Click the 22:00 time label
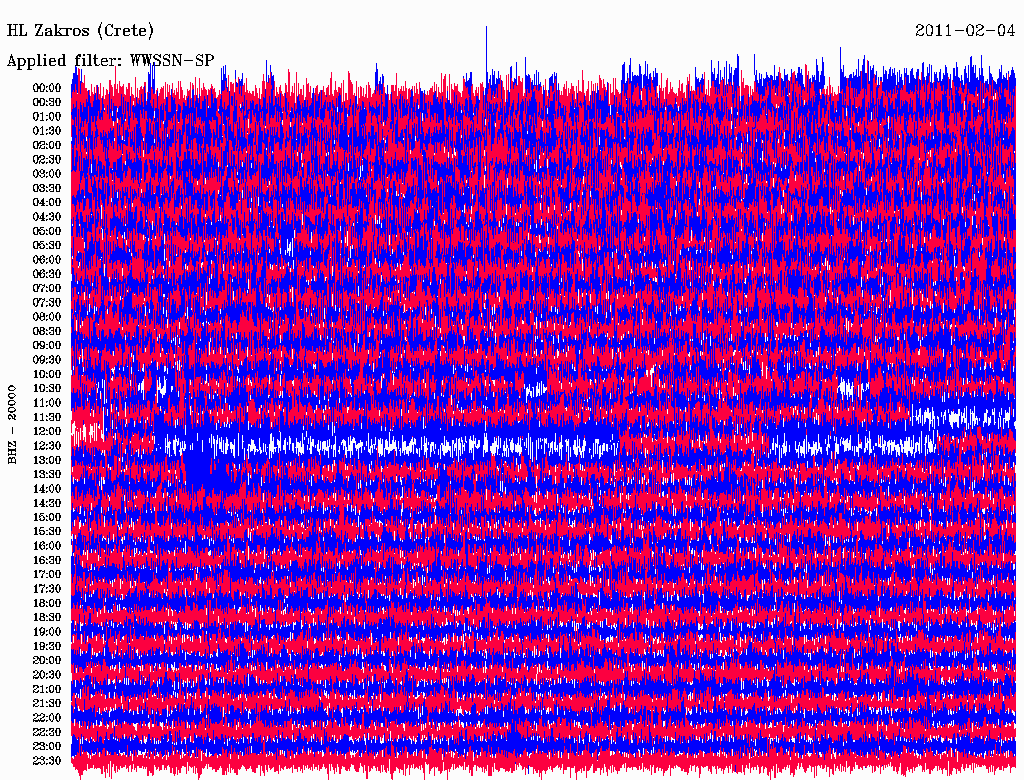This screenshot has height=780, width=1024. pos(47,718)
